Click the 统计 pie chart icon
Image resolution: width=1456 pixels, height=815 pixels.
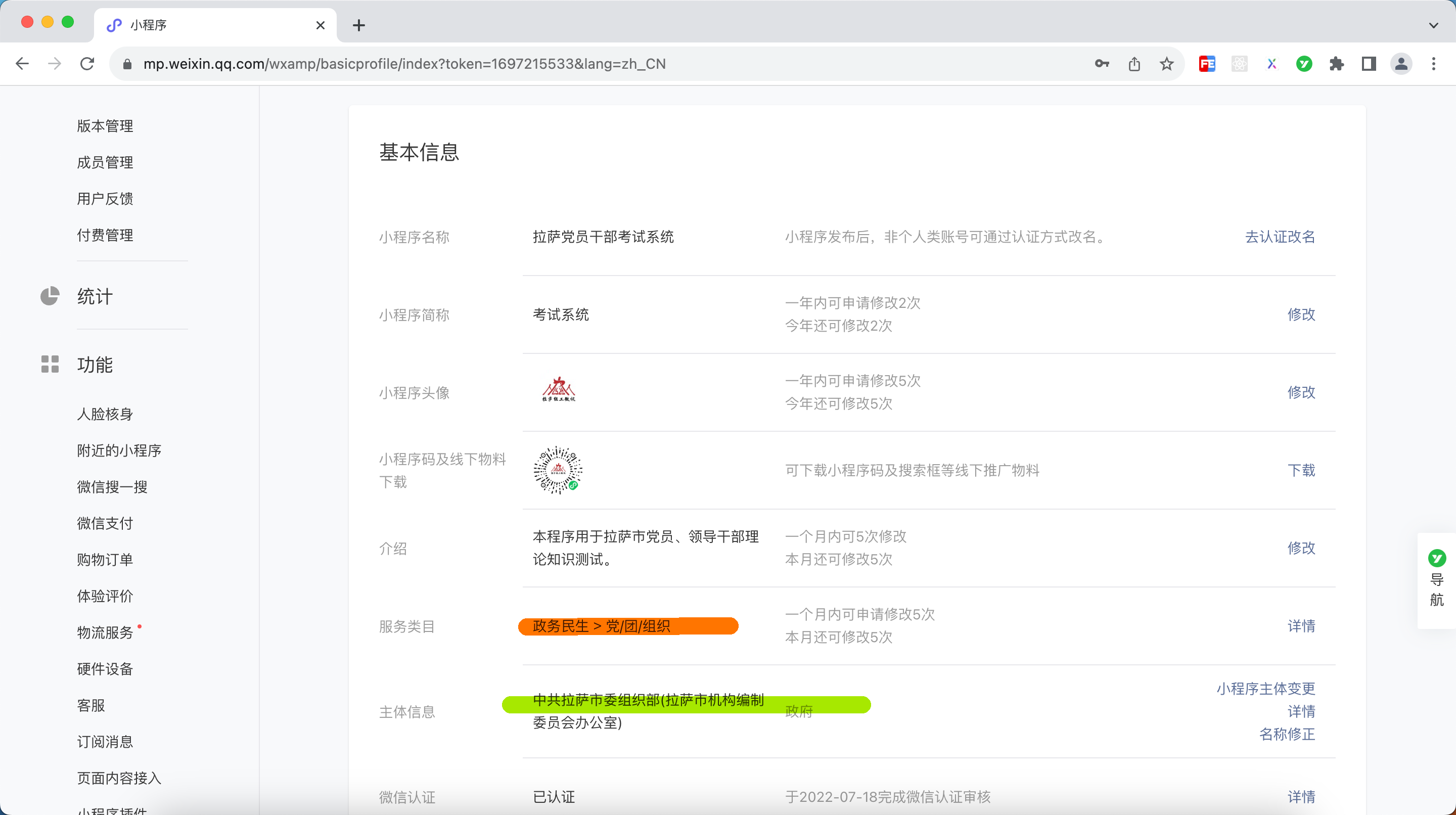click(x=50, y=296)
